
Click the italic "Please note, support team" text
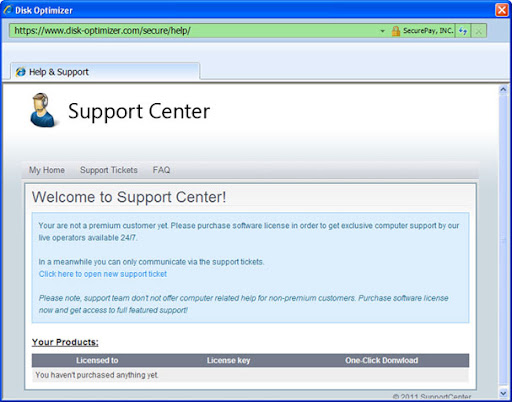(244, 304)
